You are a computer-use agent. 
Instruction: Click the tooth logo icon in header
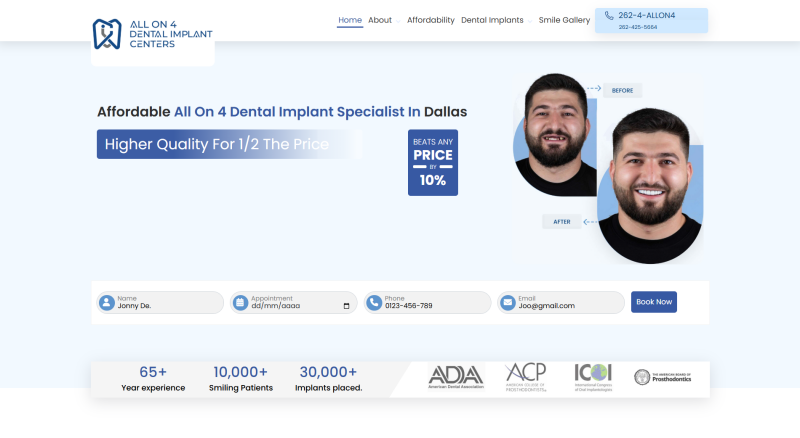(x=107, y=34)
